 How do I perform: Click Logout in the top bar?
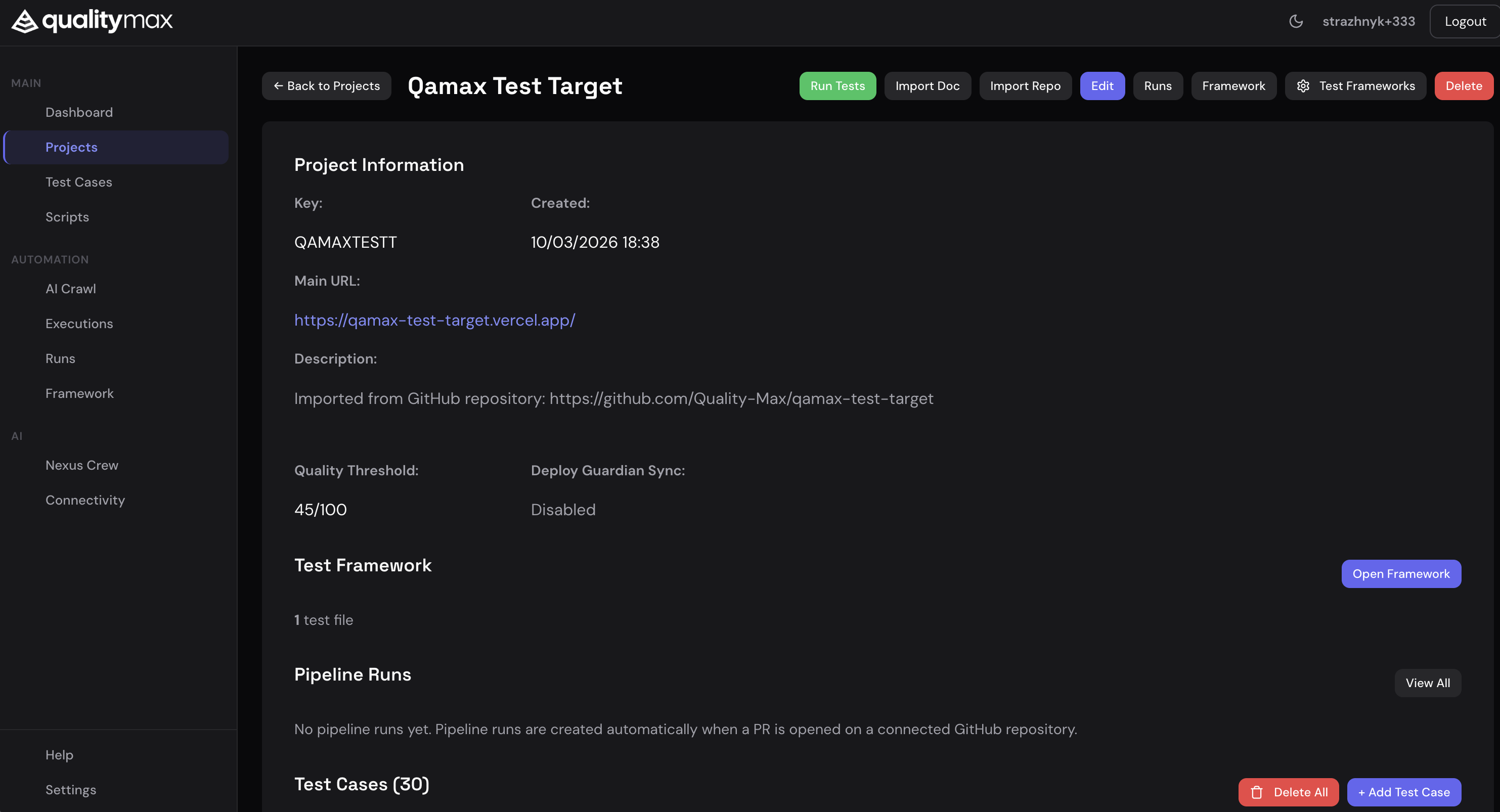point(1465,21)
